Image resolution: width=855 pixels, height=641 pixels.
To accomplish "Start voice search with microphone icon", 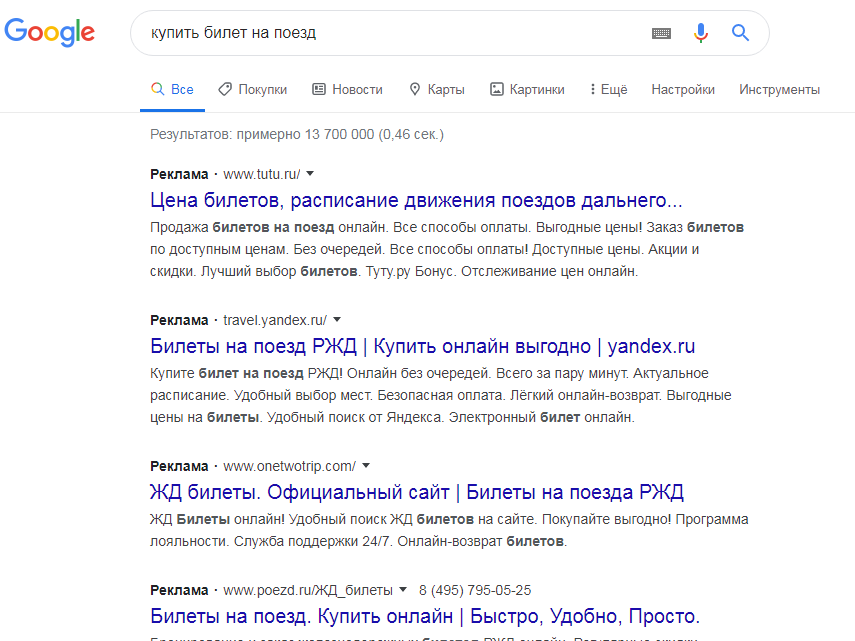I will click(x=701, y=33).
